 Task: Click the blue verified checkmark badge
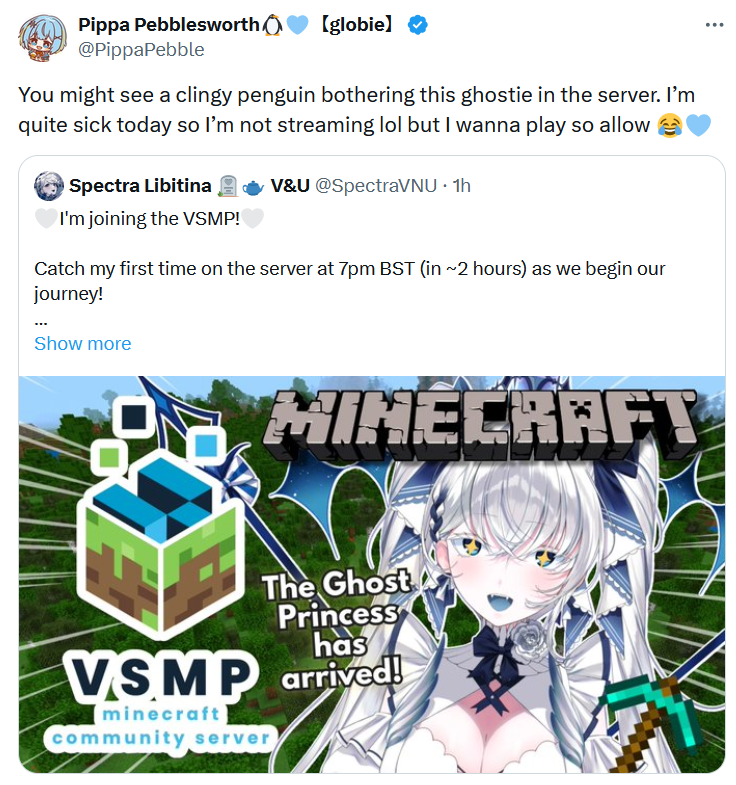click(x=417, y=25)
